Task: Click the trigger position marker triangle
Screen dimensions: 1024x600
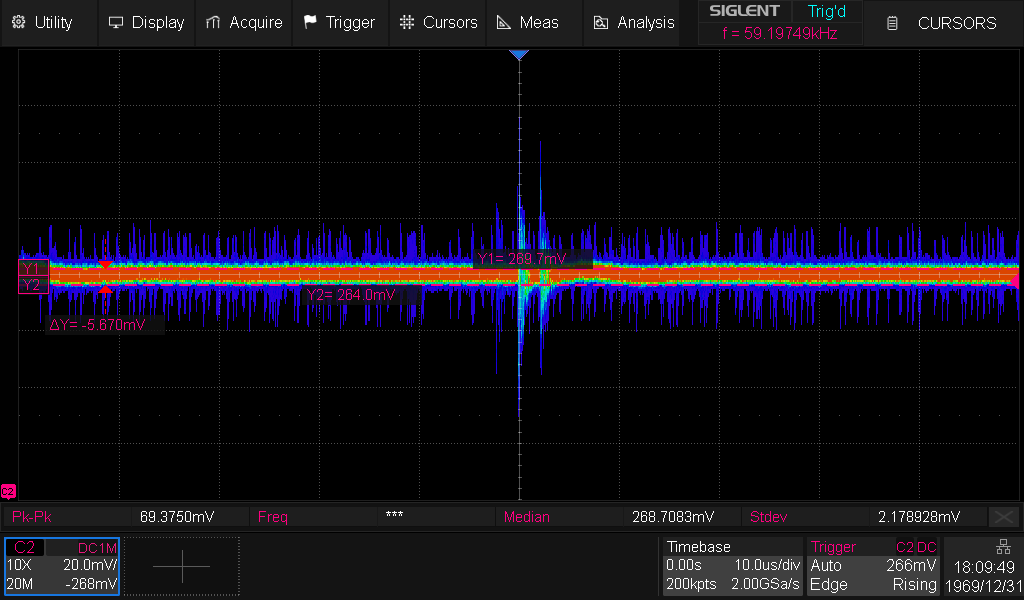Action: [x=518, y=55]
